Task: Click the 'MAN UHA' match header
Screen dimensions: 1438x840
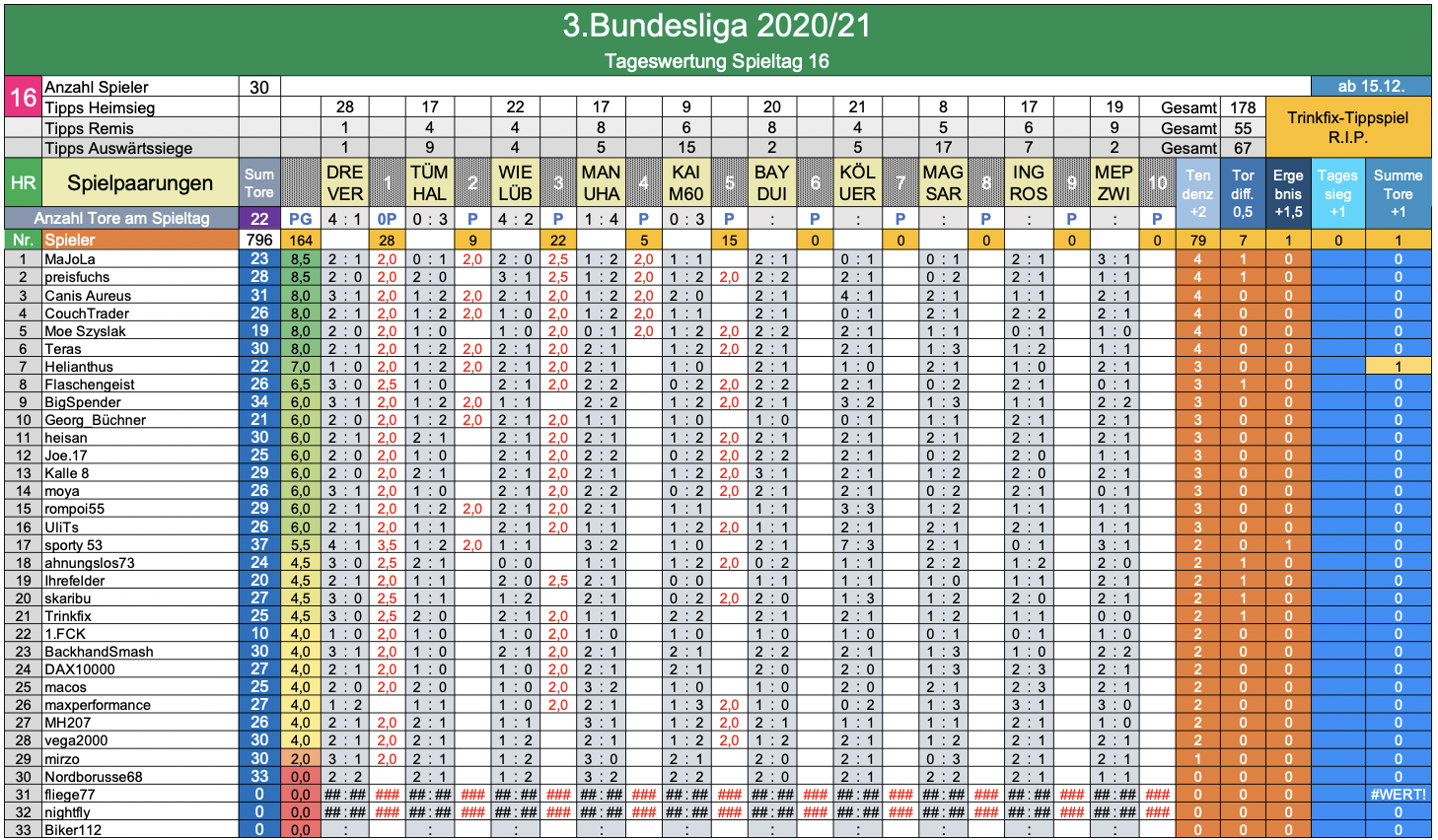Action: pyautogui.click(x=601, y=183)
